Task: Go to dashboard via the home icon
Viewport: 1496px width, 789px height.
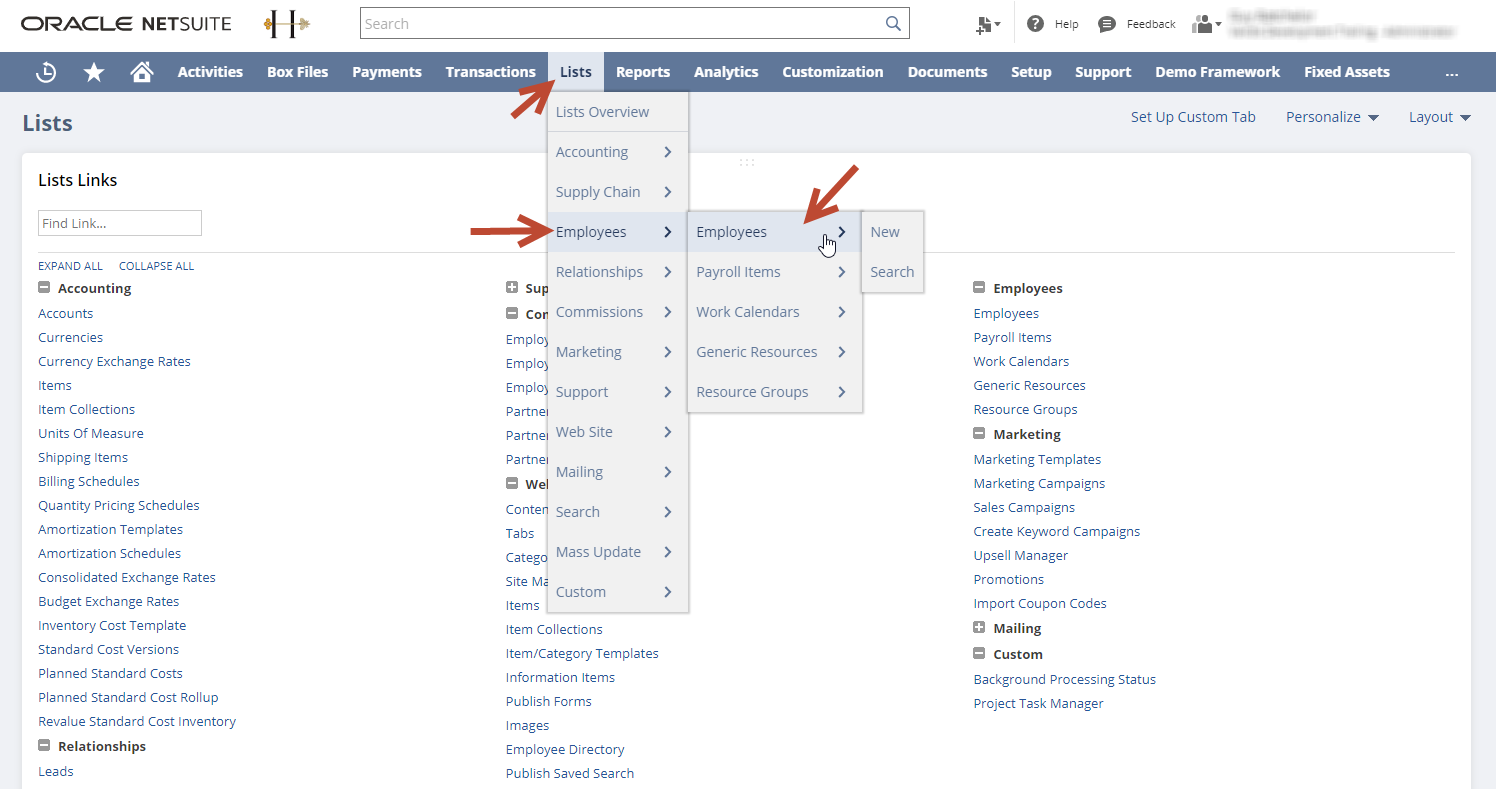Action: pyautogui.click(x=141, y=72)
